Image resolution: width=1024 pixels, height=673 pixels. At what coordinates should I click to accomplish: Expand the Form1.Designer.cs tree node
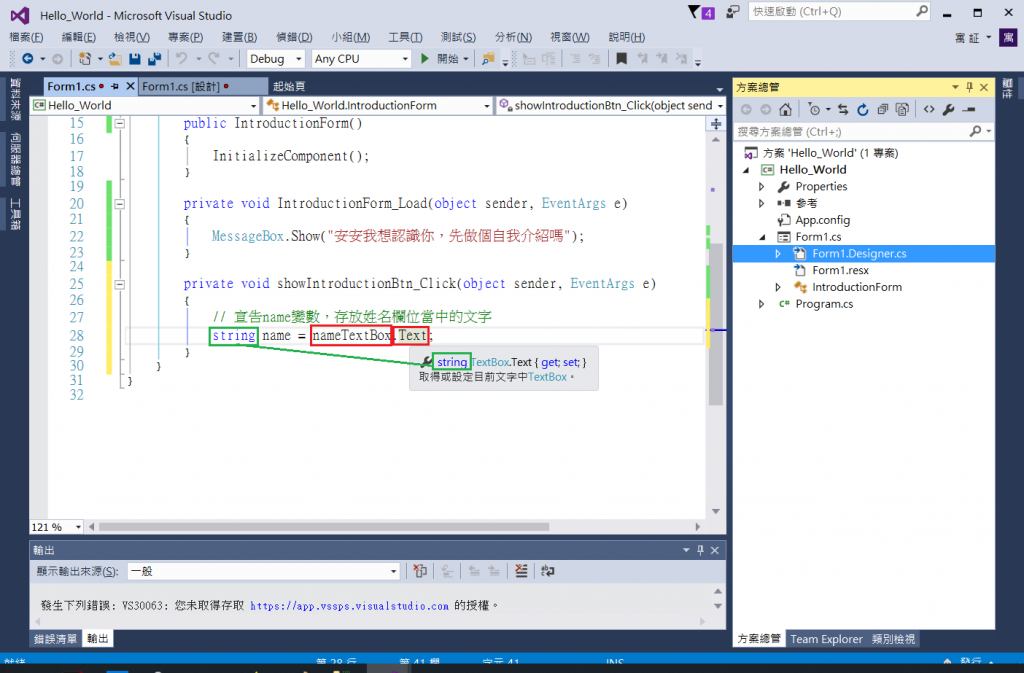coord(778,254)
